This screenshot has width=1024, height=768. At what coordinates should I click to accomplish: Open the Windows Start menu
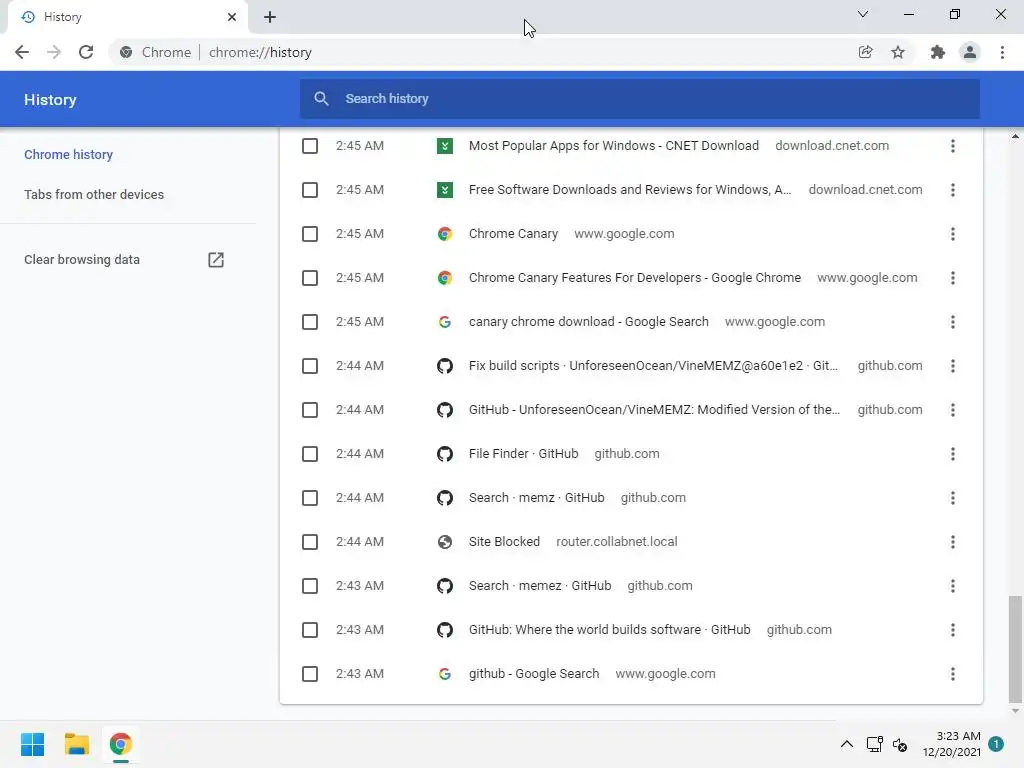pyautogui.click(x=33, y=744)
